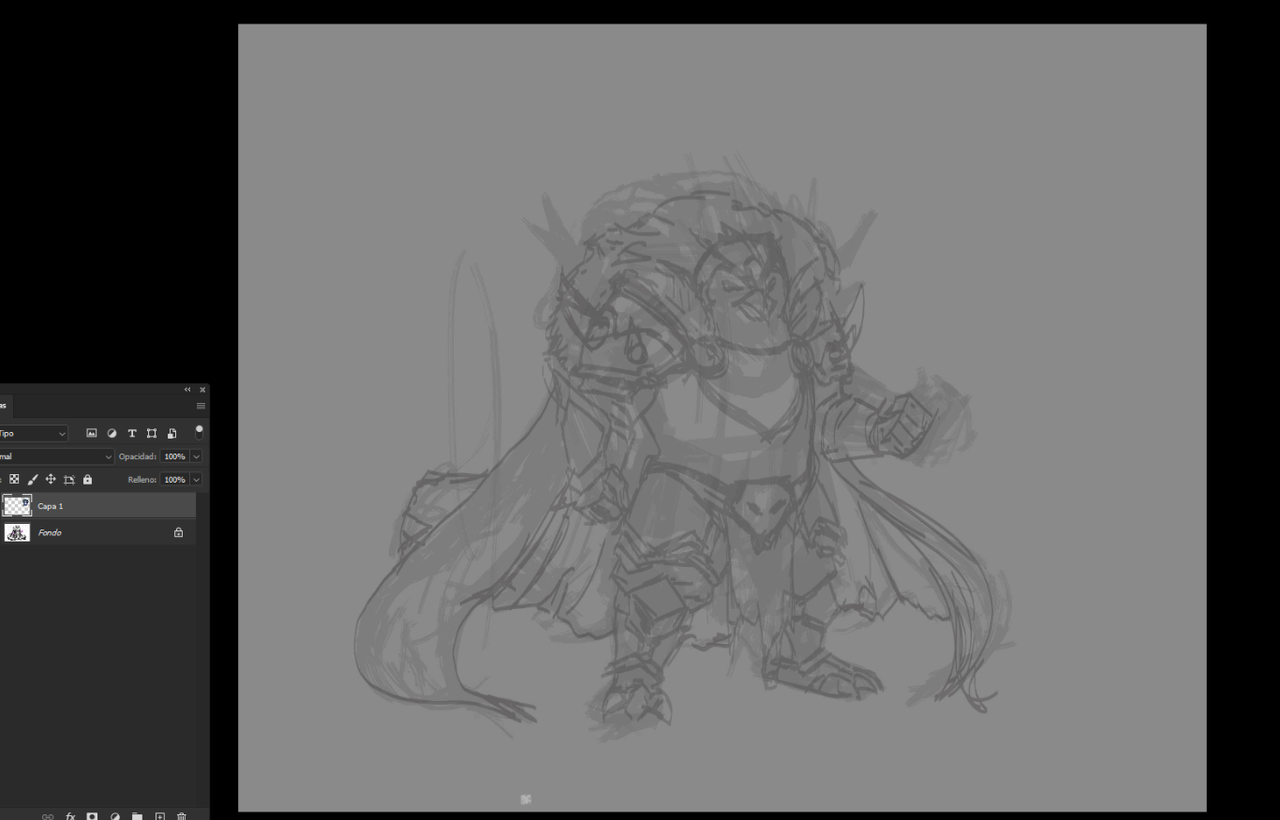
Task: Lock transparent pixels checkerboard icon
Action: tap(14, 479)
